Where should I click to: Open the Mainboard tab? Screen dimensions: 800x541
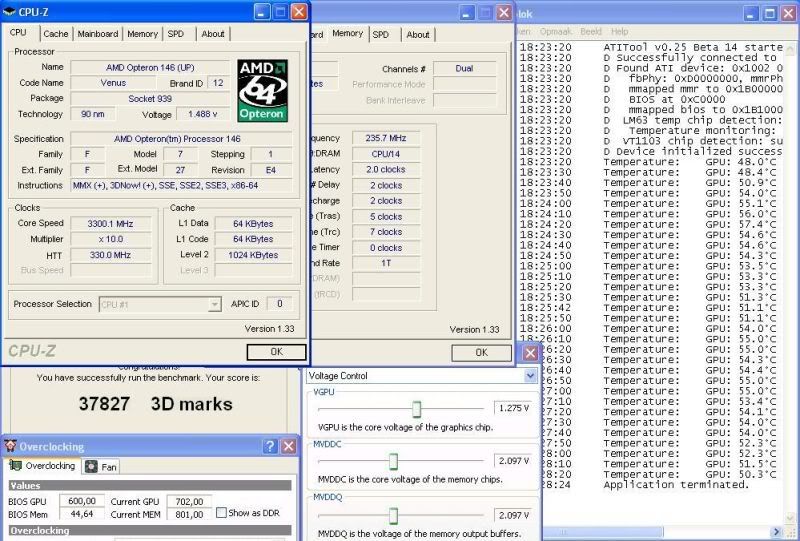coord(98,34)
